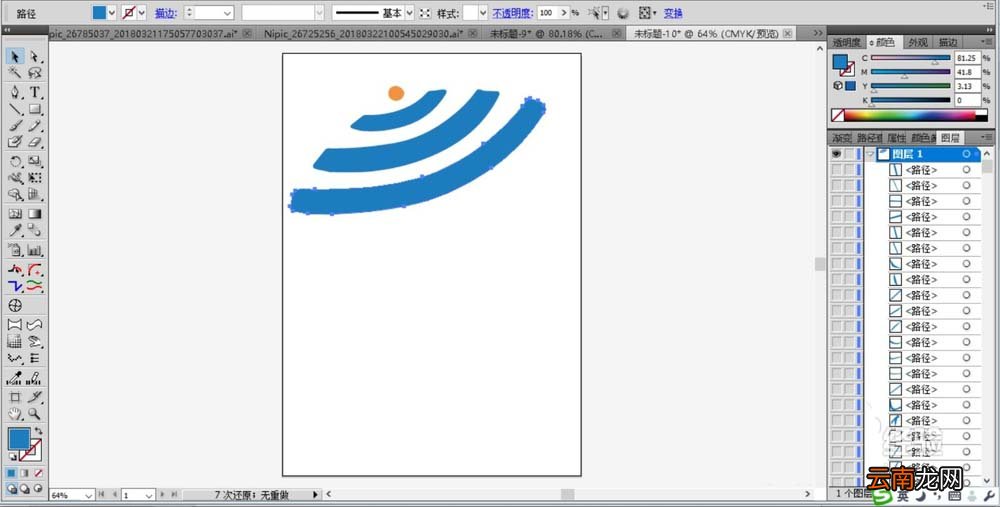Image resolution: width=1000 pixels, height=507 pixels.
Task: Switch to the 描边 panel tab
Action: coord(947,42)
